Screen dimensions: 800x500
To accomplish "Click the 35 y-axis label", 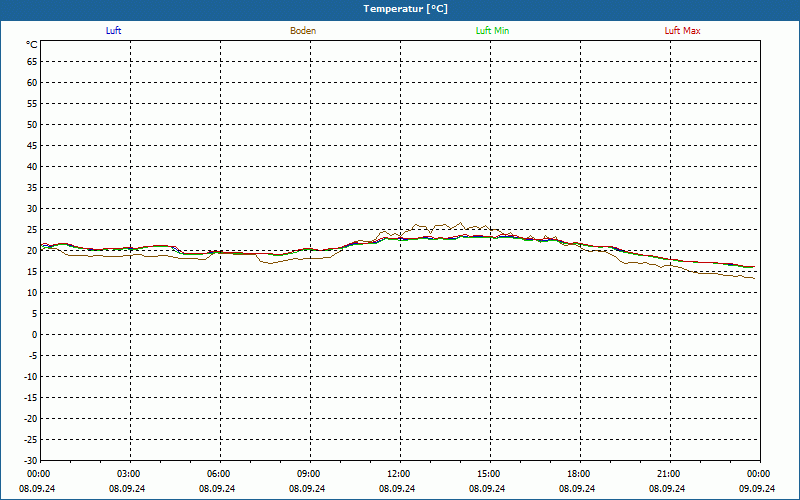I will (32, 188).
